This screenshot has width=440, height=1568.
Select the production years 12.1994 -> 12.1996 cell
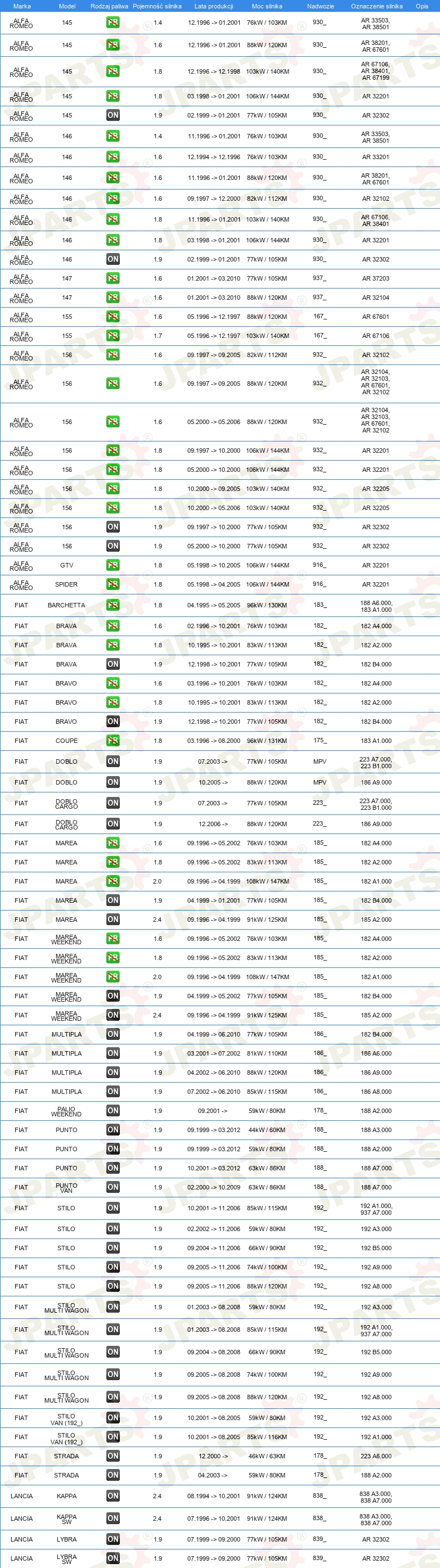214,157
